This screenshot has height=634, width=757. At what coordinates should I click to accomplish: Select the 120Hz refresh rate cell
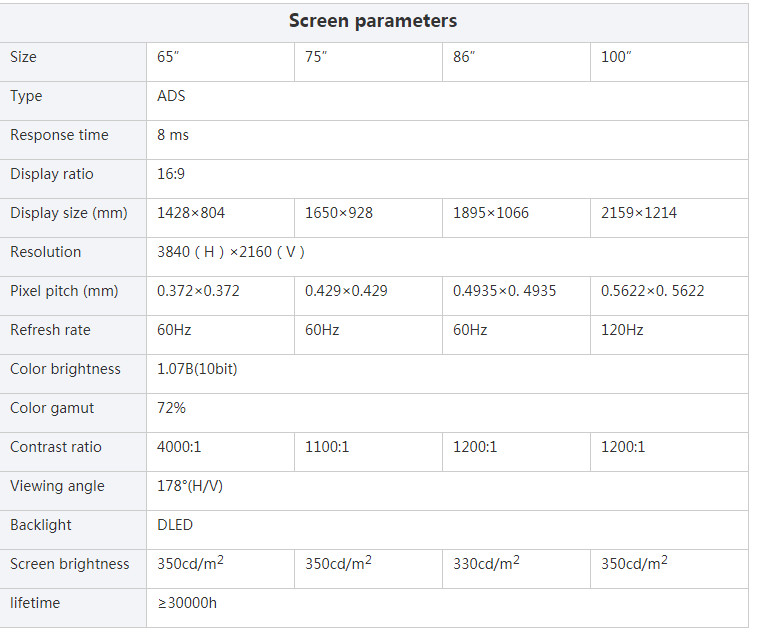[x=622, y=330]
